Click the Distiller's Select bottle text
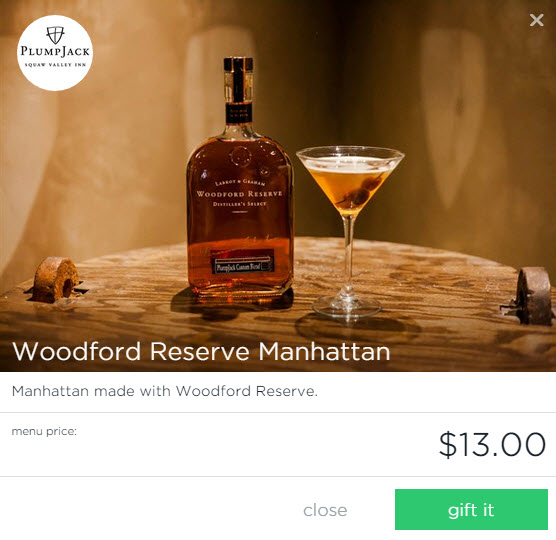The width and height of the screenshot is (556, 540). [x=239, y=204]
